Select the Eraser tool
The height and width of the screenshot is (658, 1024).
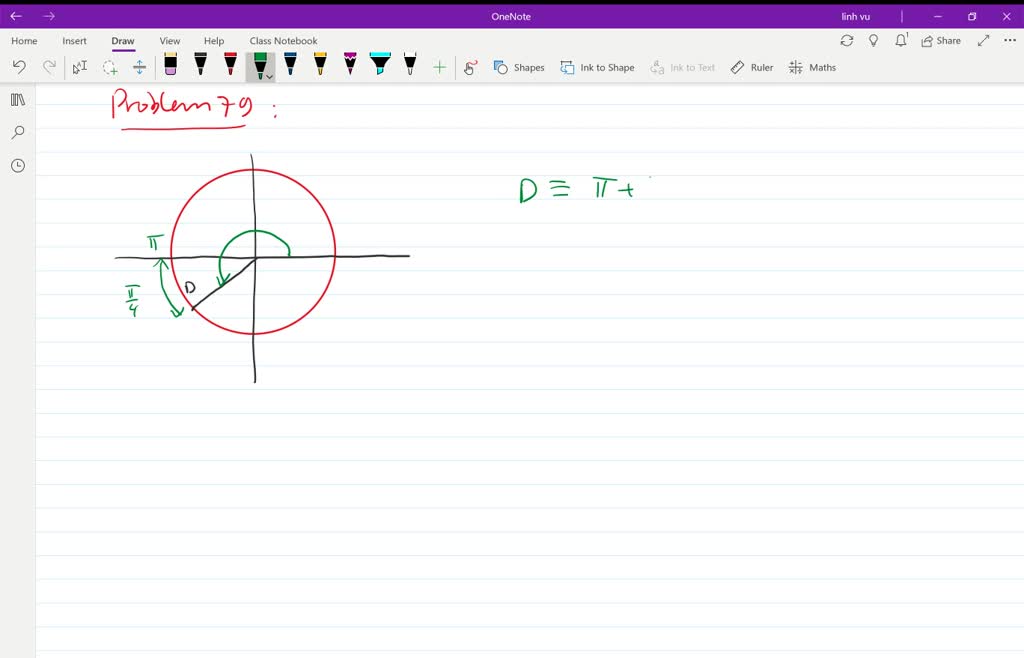(x=170, y=64)
